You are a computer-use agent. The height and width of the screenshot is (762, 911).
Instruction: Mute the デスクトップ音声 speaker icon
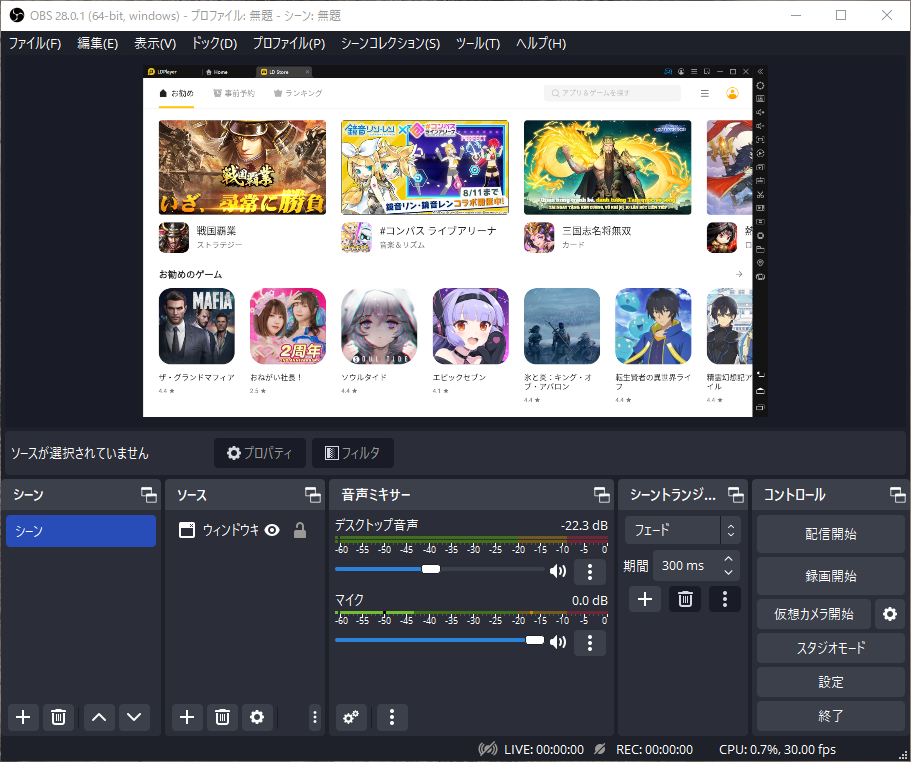(557, 571)
